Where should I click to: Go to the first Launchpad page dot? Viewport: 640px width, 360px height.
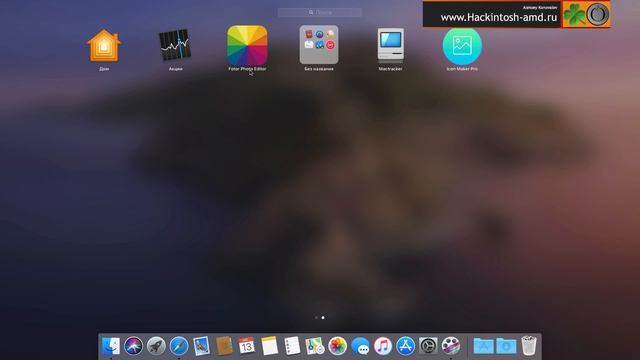[316, 318]
